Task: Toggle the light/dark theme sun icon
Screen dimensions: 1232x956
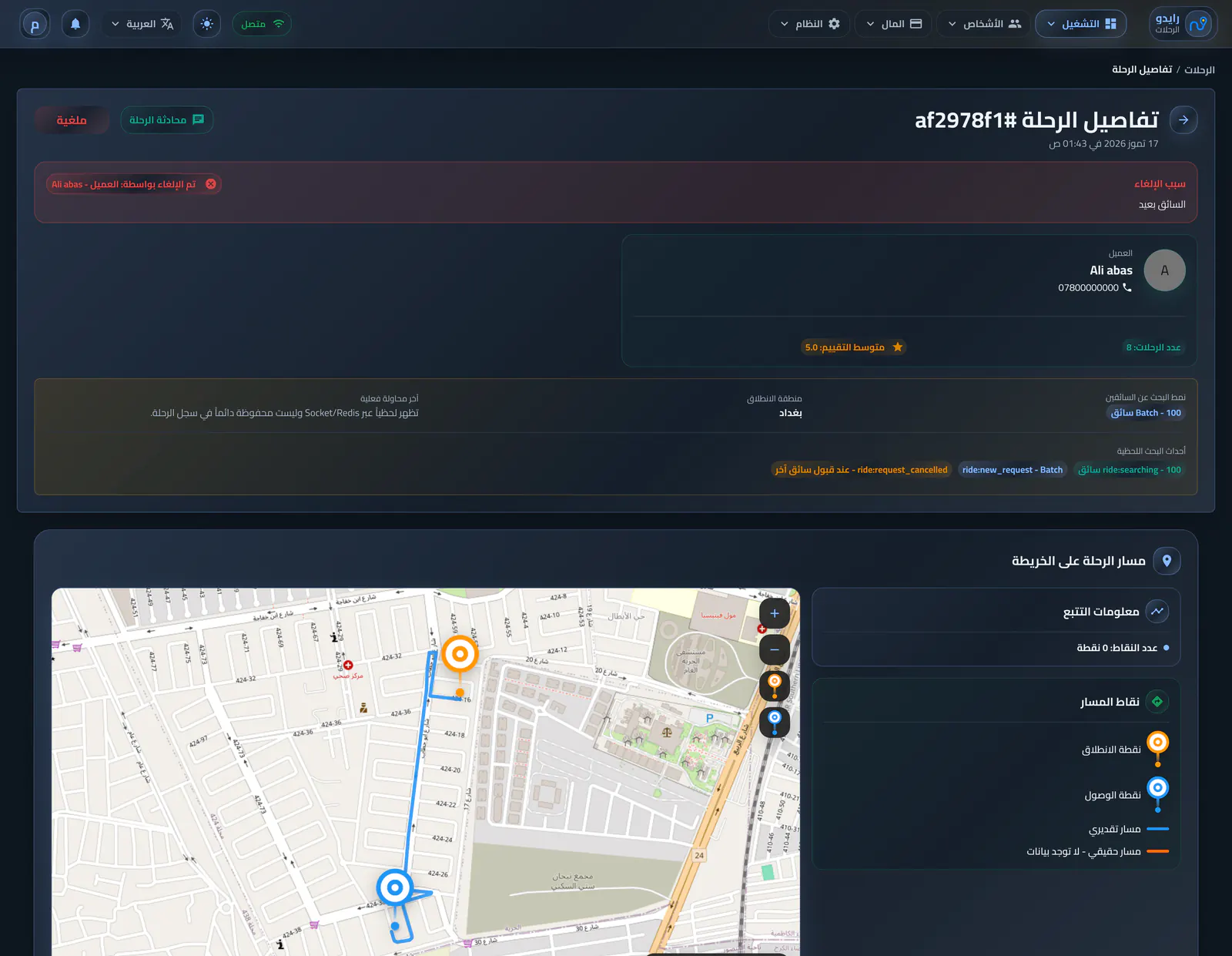Action: pos(207,24)
